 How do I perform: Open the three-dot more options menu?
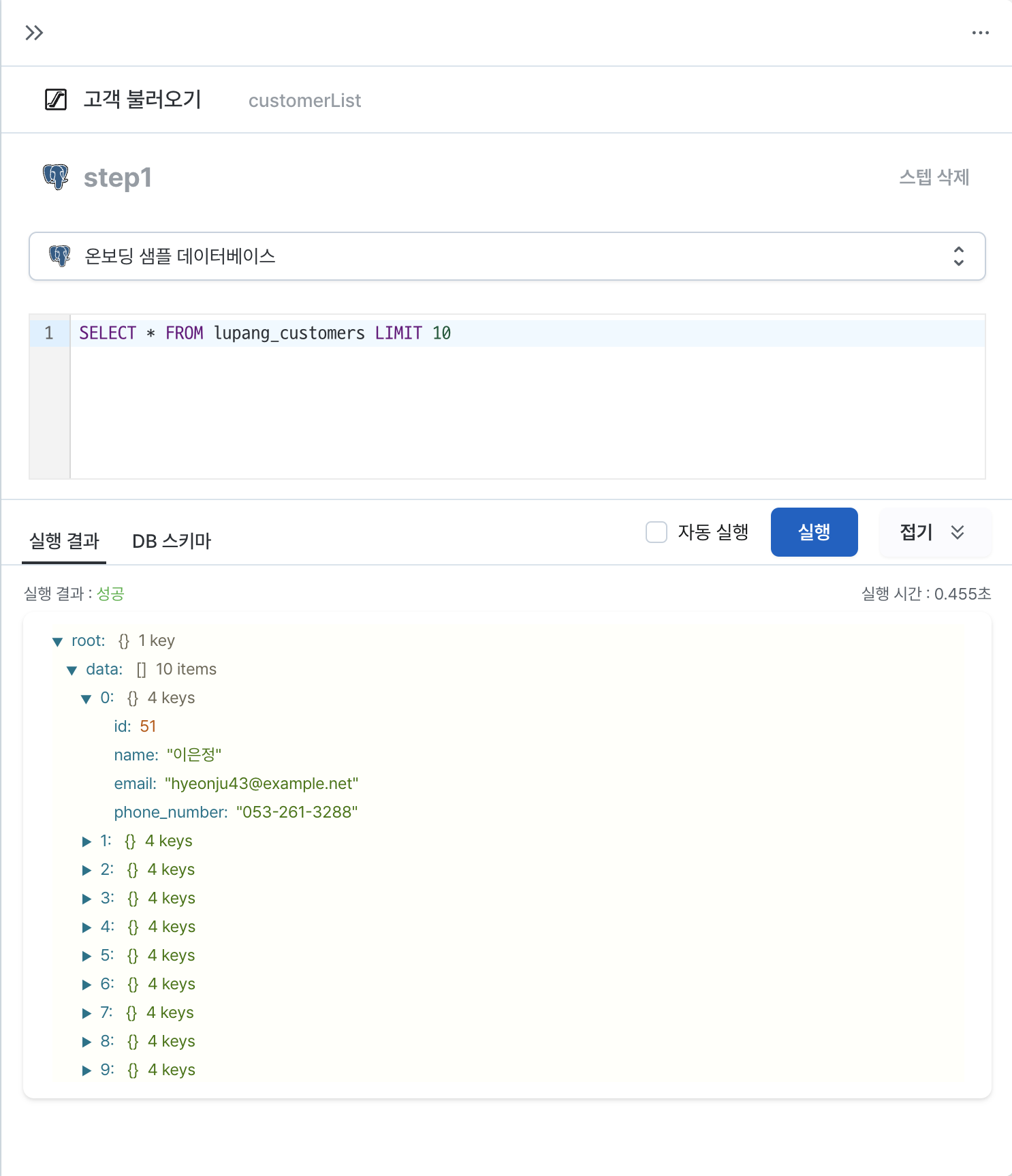coord(980,33)
